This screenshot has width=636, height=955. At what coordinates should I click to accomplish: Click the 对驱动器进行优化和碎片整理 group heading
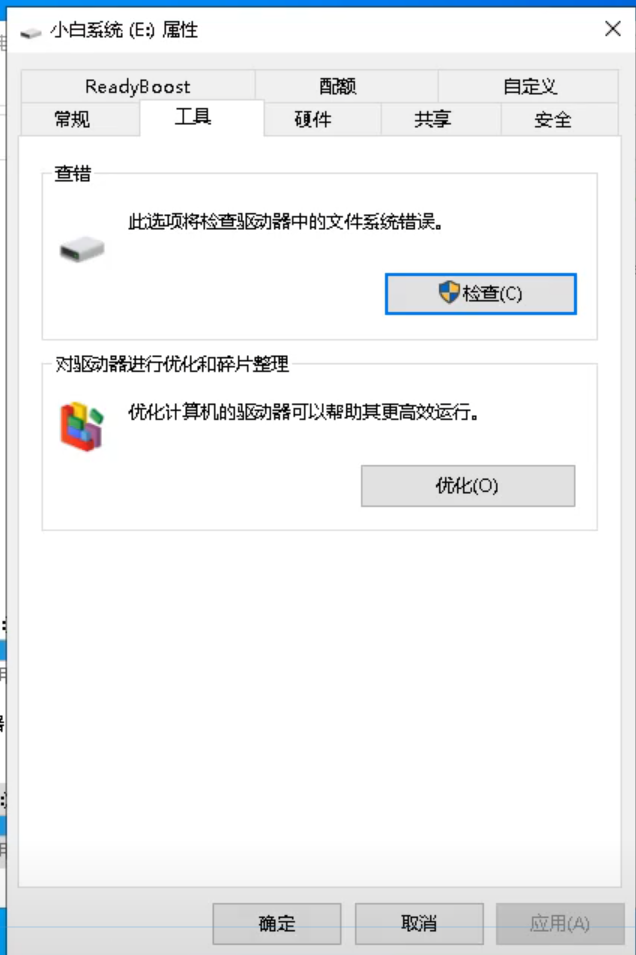click(172, 364)
